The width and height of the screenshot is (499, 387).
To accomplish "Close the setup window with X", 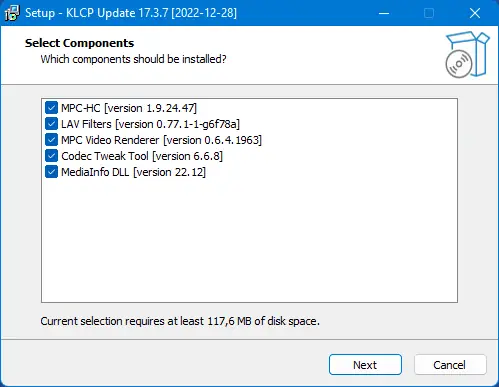I will pos(475,13).
